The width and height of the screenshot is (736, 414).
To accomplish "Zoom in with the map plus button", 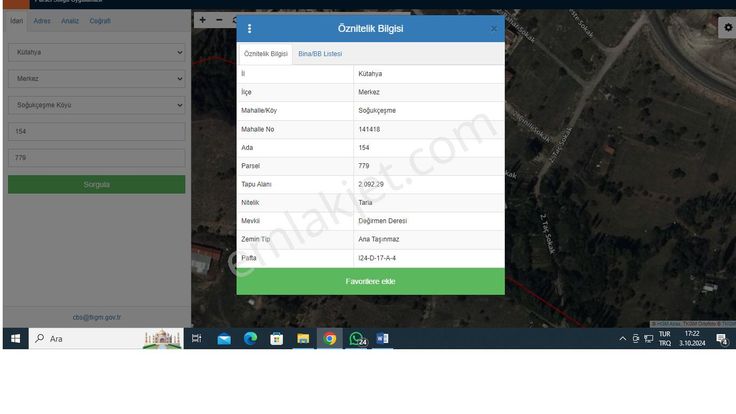I will (x=202, y=20).
